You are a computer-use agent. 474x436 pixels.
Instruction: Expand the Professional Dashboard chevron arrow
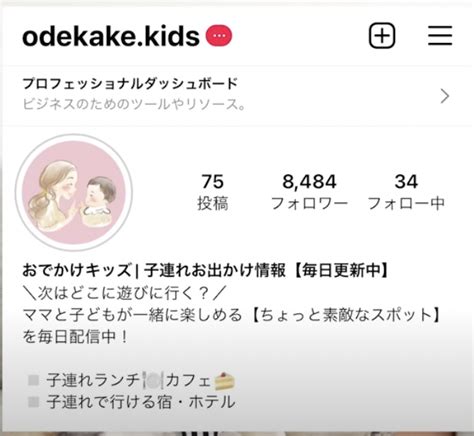tap(445, 96)
